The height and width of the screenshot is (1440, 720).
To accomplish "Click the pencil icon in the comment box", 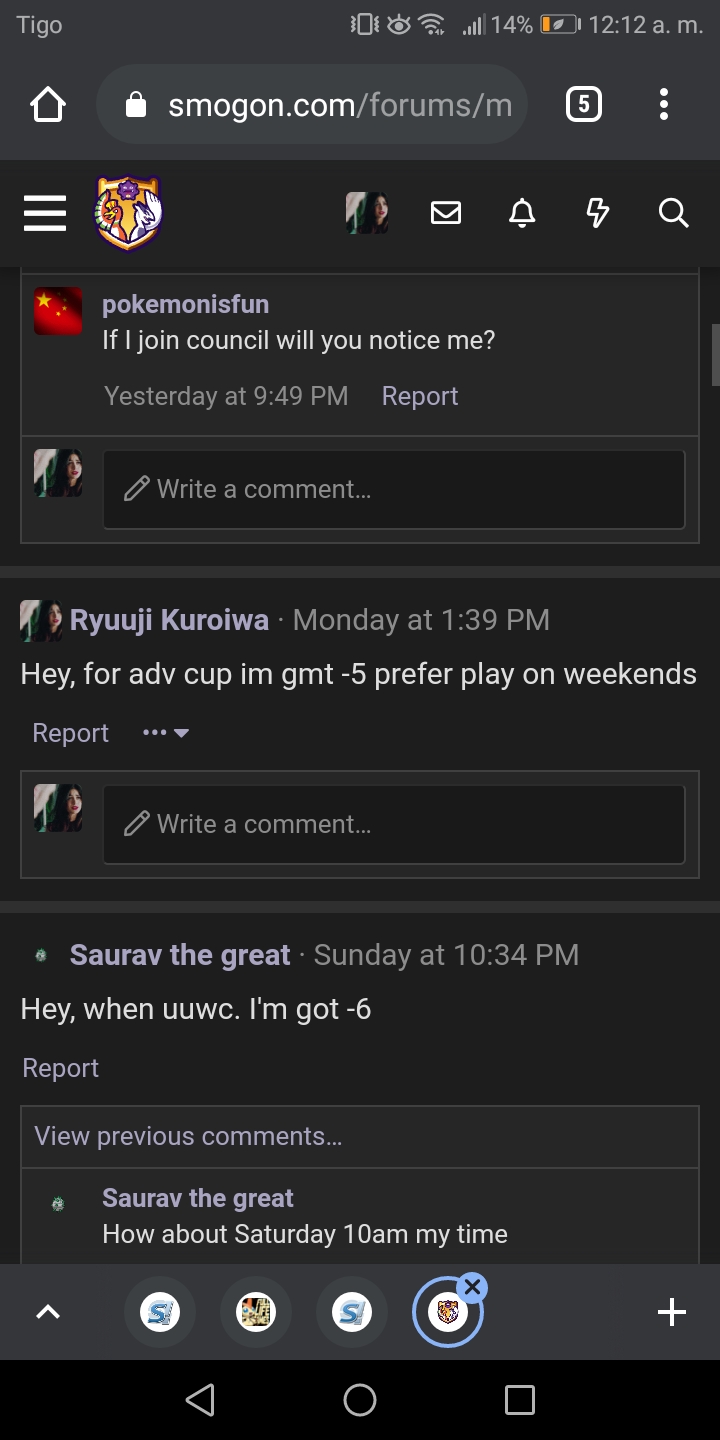I will (137, 489).
